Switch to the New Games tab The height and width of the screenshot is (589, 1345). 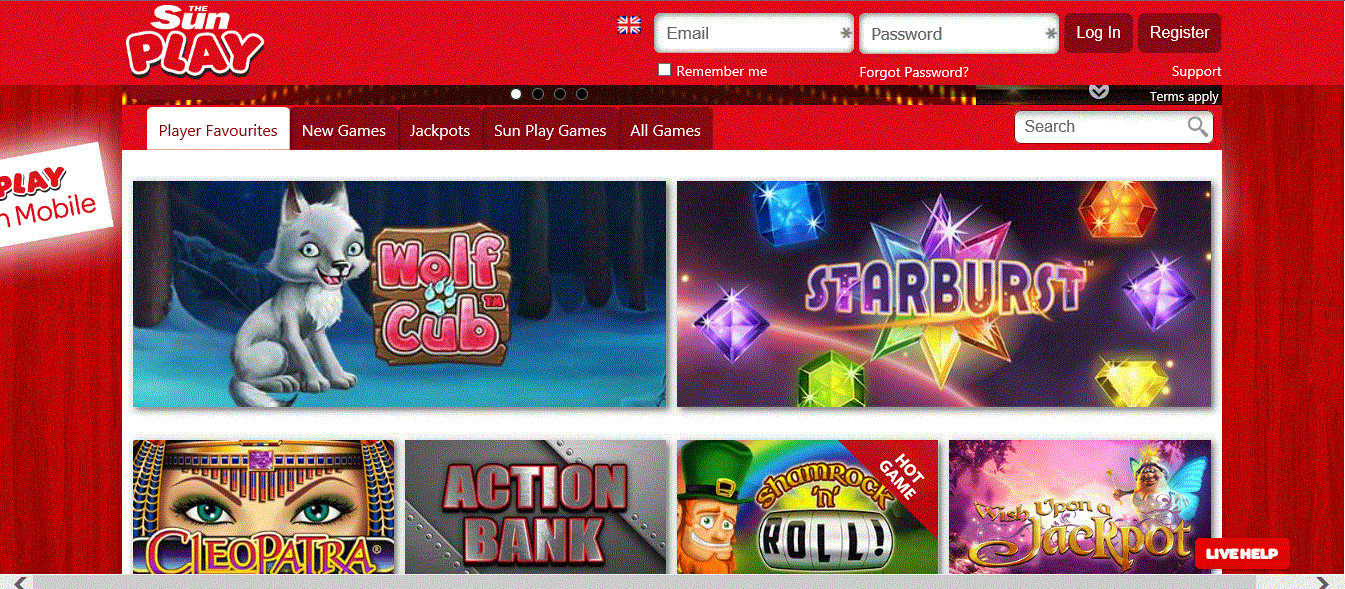(344, 130)
